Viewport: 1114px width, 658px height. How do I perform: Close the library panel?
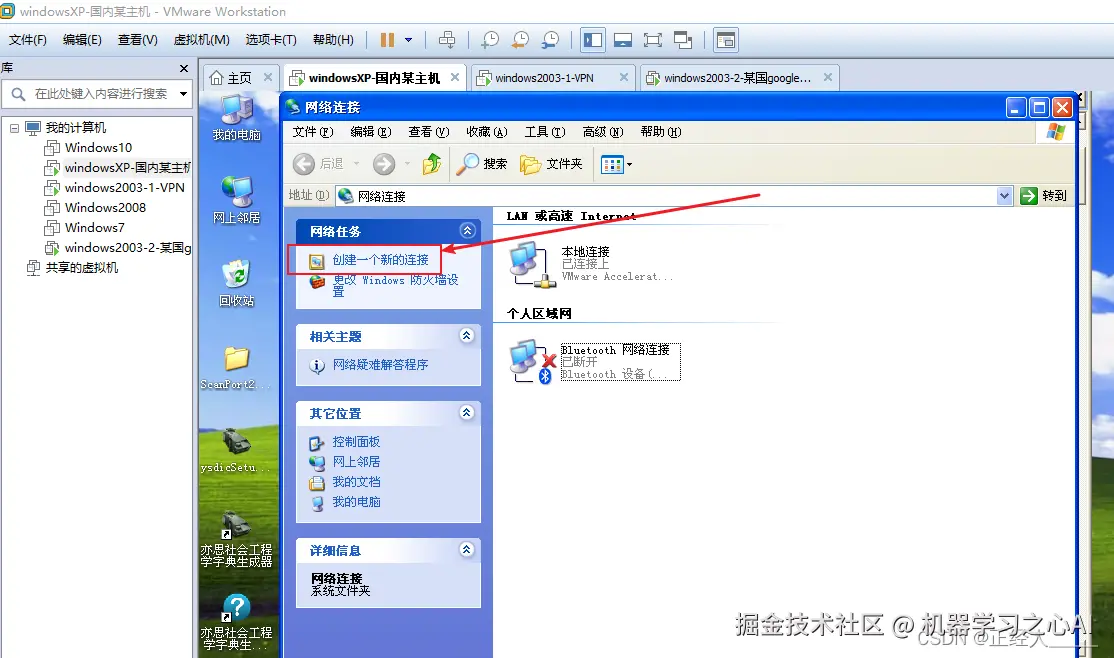(184, 68)
